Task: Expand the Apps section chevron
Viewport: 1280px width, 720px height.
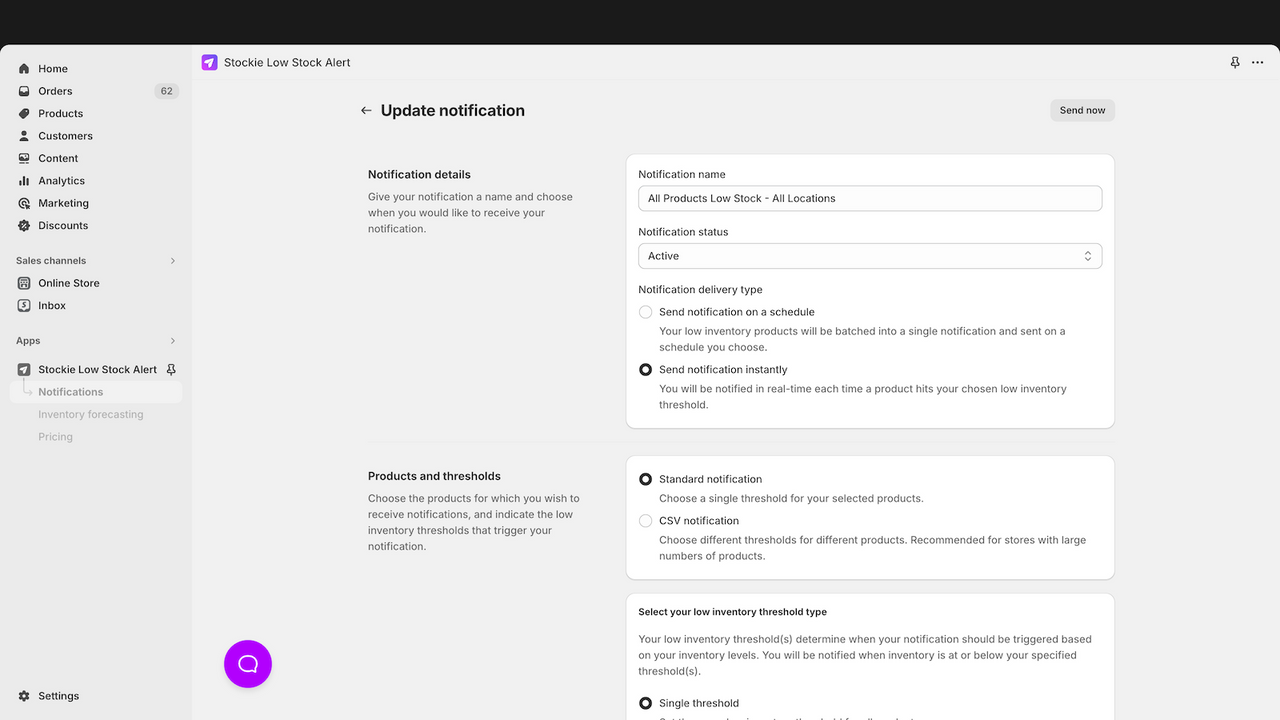Action: point(172,341)
